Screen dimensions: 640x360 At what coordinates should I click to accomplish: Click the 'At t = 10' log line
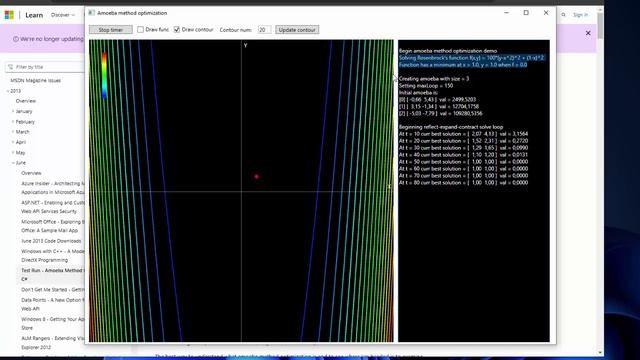[463, 134]
